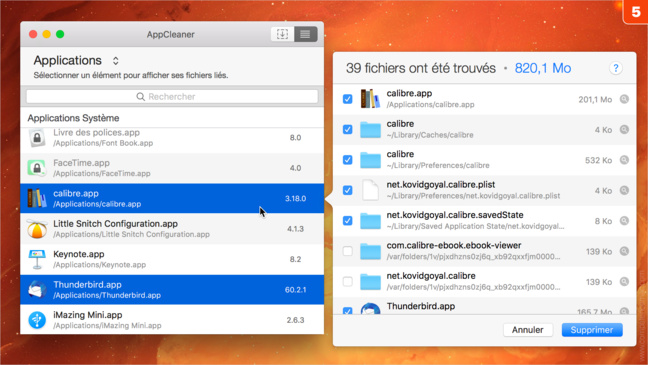Select calibre.app in the applications list

172,198
